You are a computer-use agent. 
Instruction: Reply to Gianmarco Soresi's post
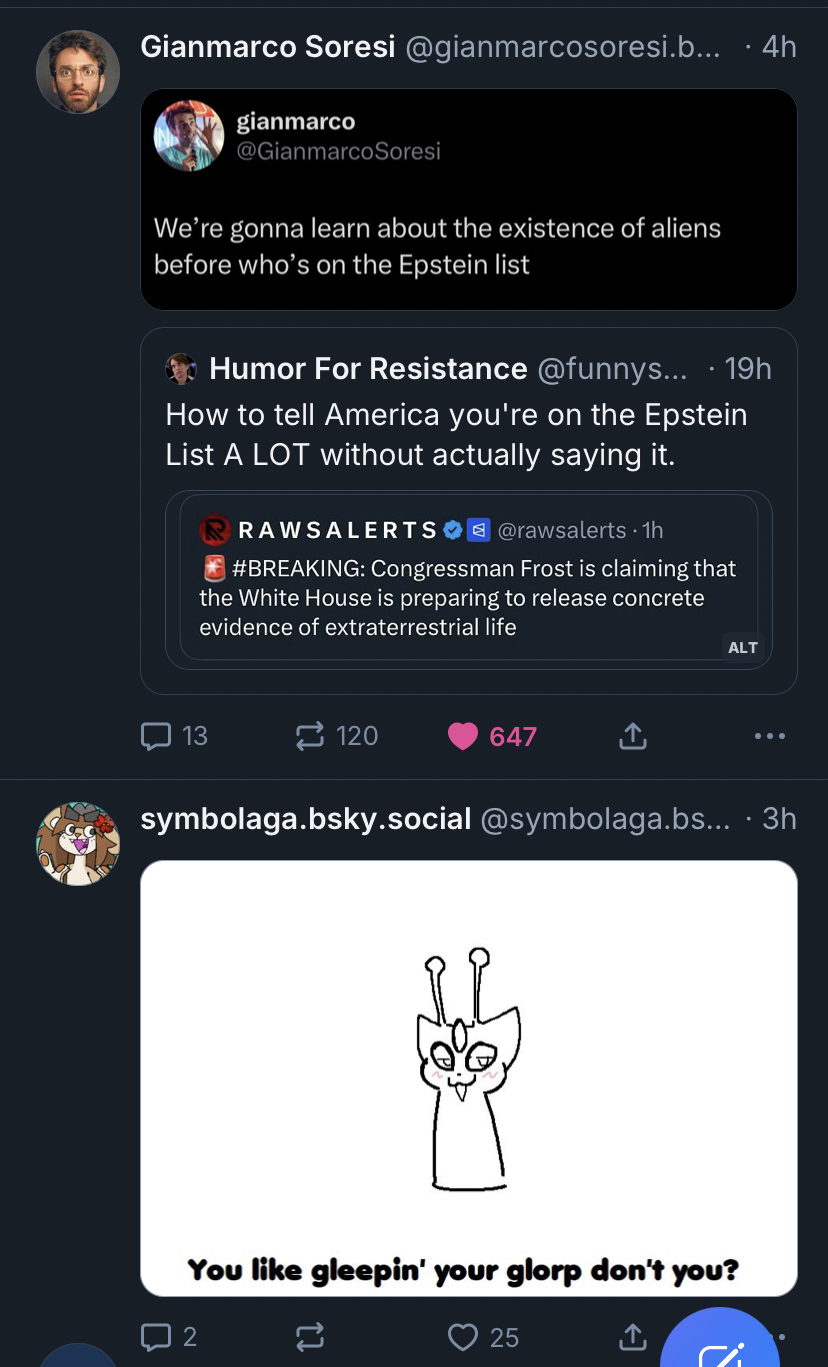click(x=157, y=737)
